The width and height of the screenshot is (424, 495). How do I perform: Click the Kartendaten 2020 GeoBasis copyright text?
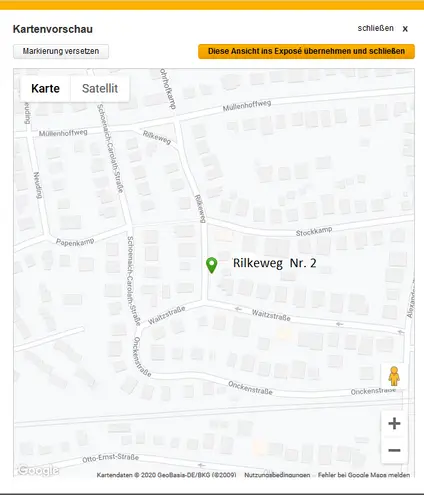tap(166, 475)
